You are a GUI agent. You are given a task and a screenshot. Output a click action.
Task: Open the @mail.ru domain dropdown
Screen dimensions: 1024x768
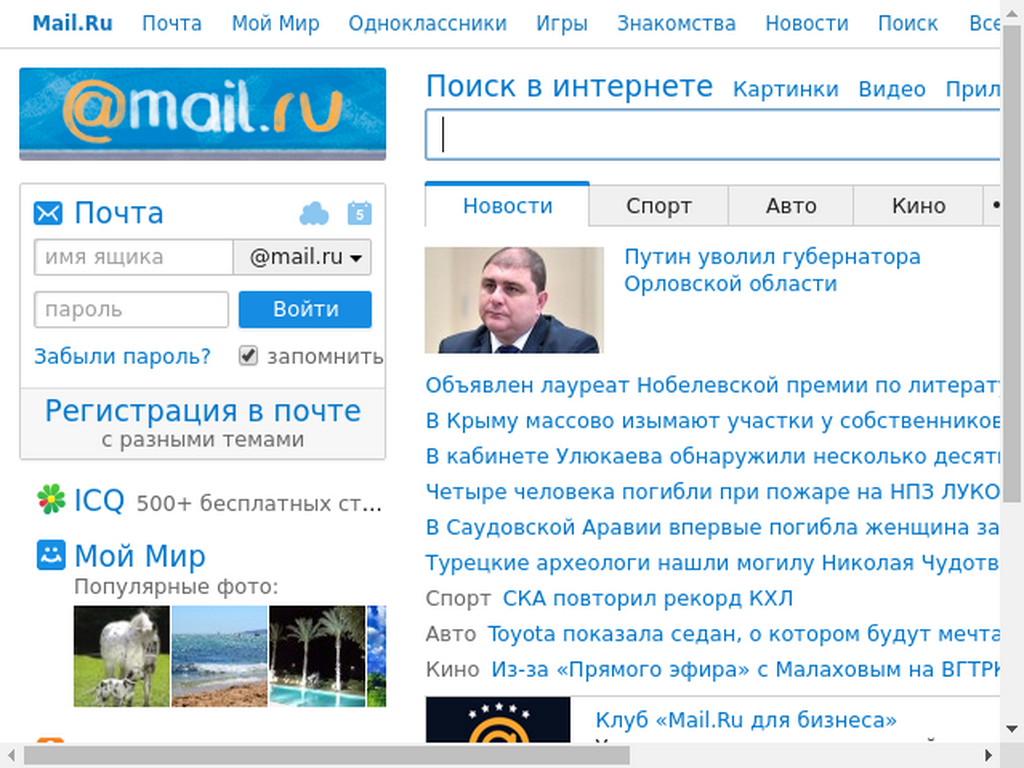click(303, 257)
